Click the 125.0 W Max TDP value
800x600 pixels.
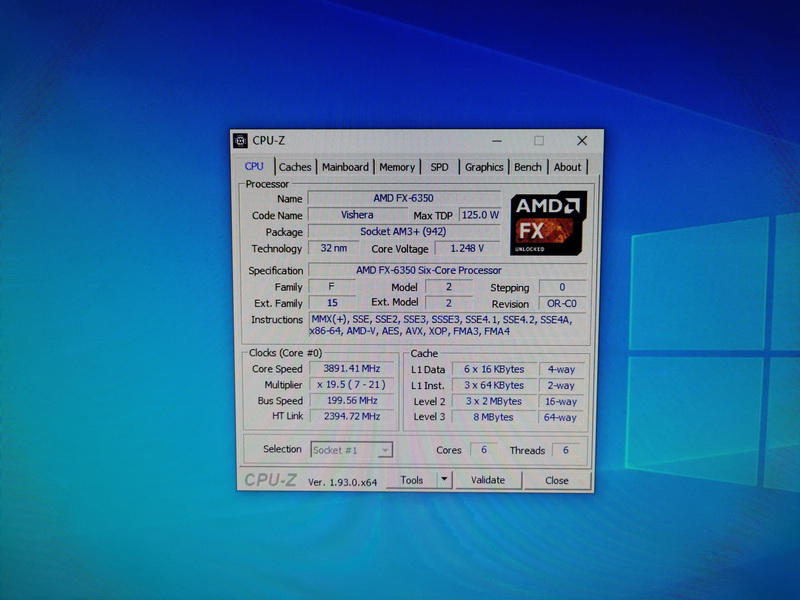point(480,215)
